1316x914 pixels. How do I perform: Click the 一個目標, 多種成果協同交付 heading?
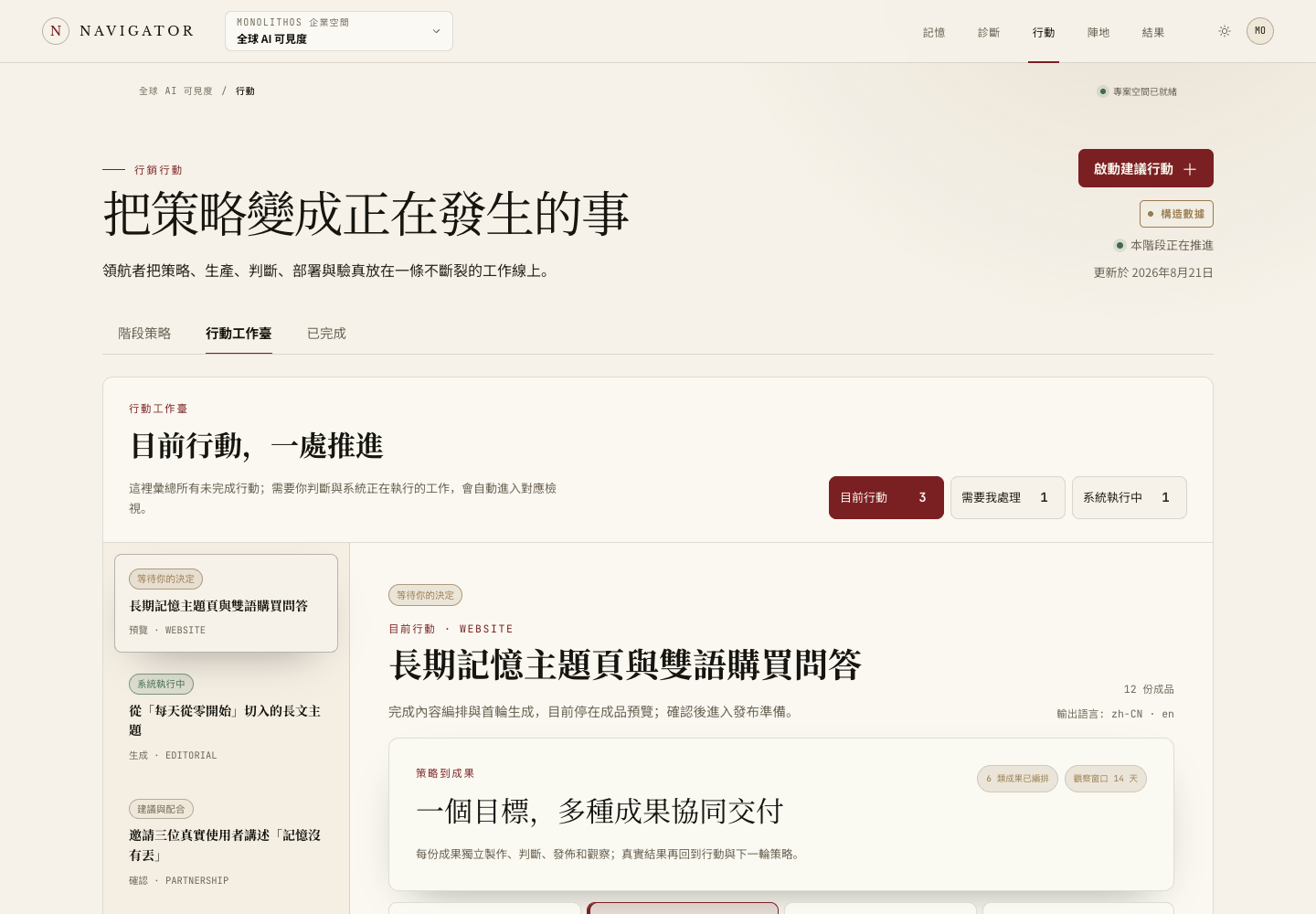(600, 811)
